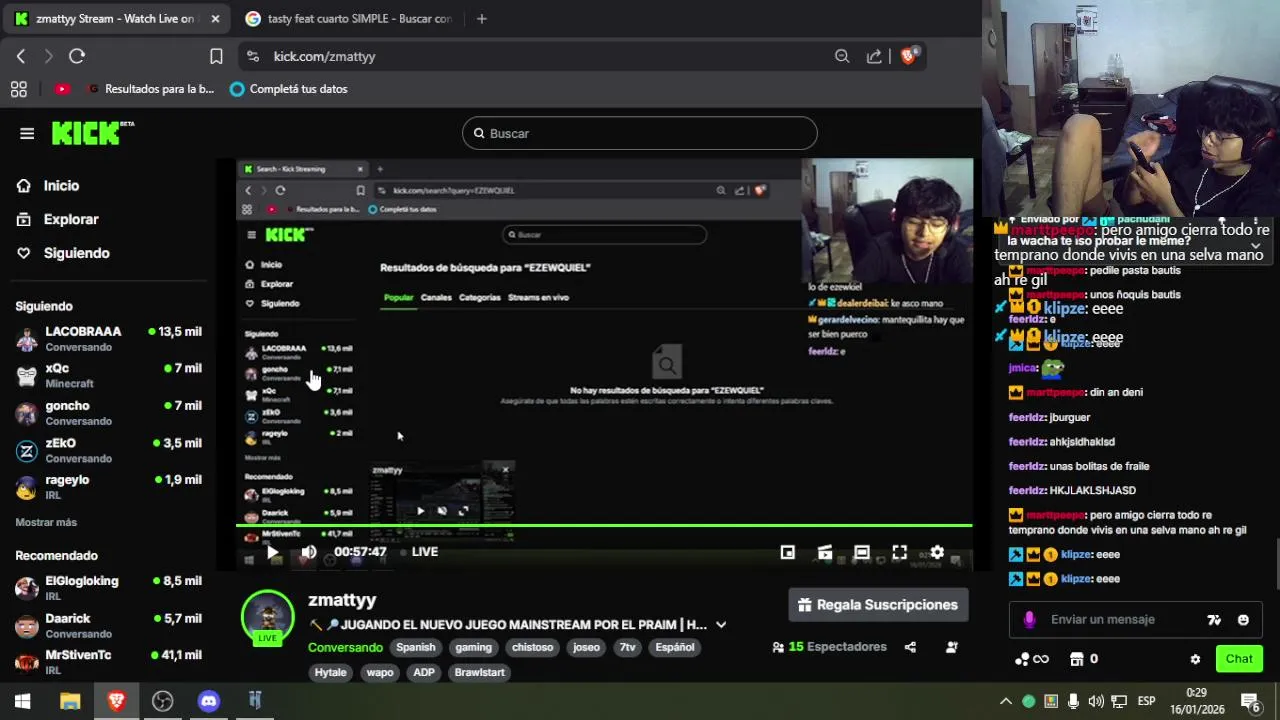This screenshot has width=1280, height=720.
Task: Open the emoji smiley picker
Action: (x=1243, y=620)
